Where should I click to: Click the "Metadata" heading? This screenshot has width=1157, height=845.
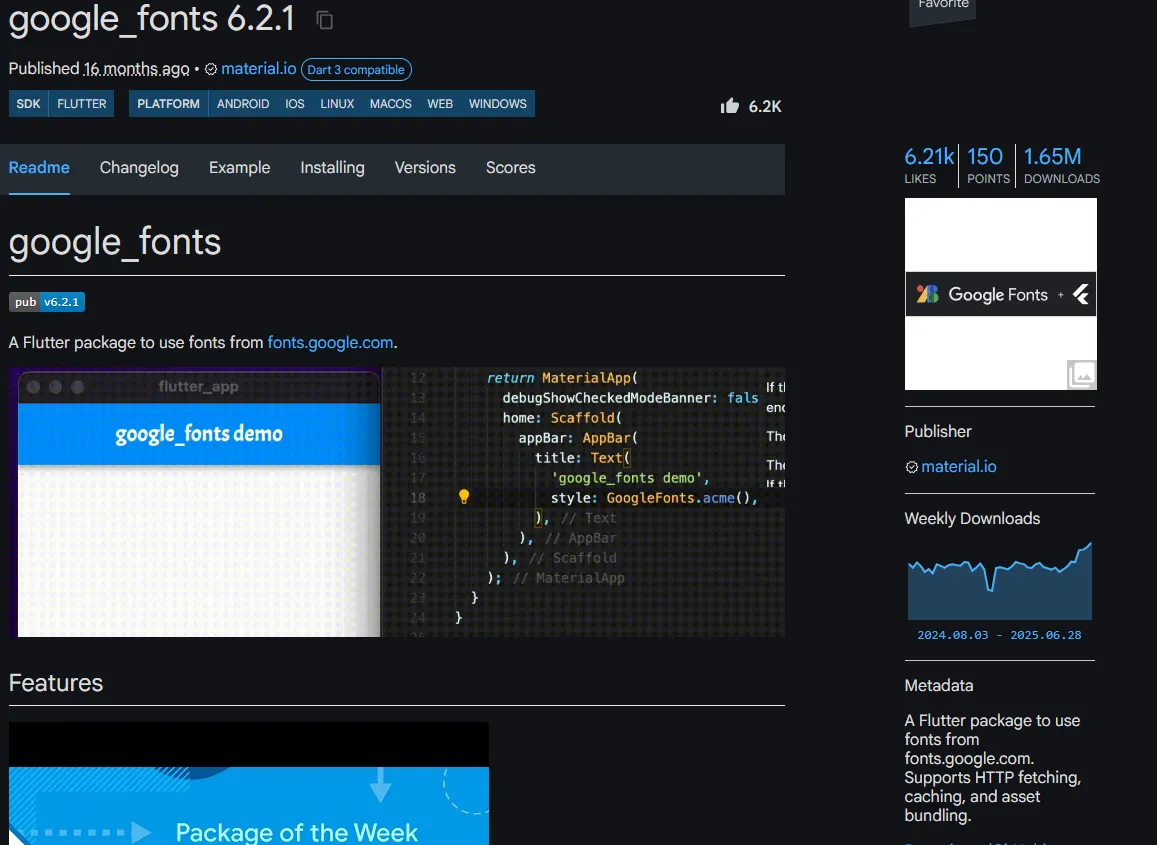coord(939,686)
